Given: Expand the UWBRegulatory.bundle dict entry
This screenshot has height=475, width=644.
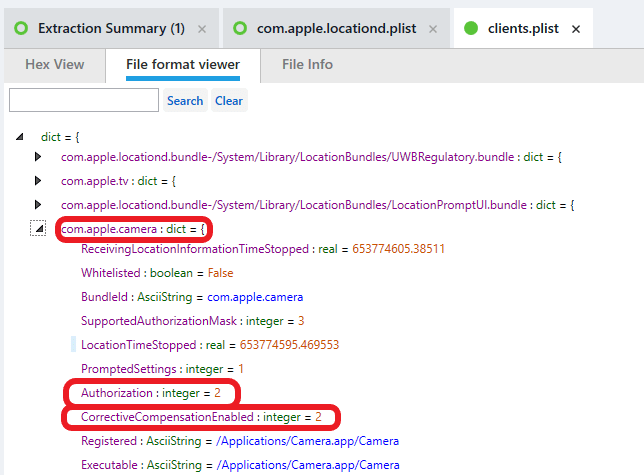Looking at the screenshot, I should [38, 157].
